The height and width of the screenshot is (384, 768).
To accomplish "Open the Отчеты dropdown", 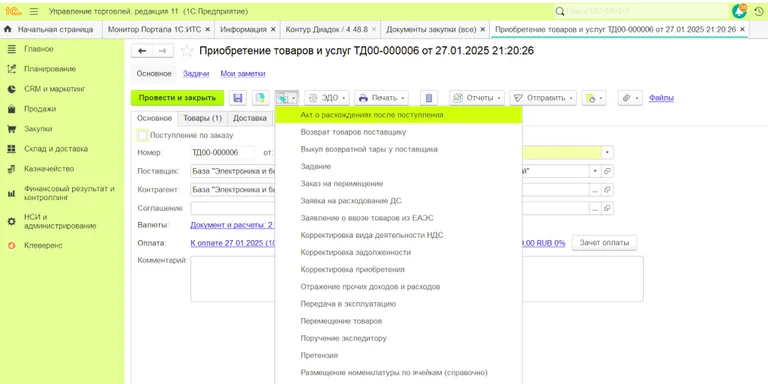I will pyautogui.click(x=477, y=98).
